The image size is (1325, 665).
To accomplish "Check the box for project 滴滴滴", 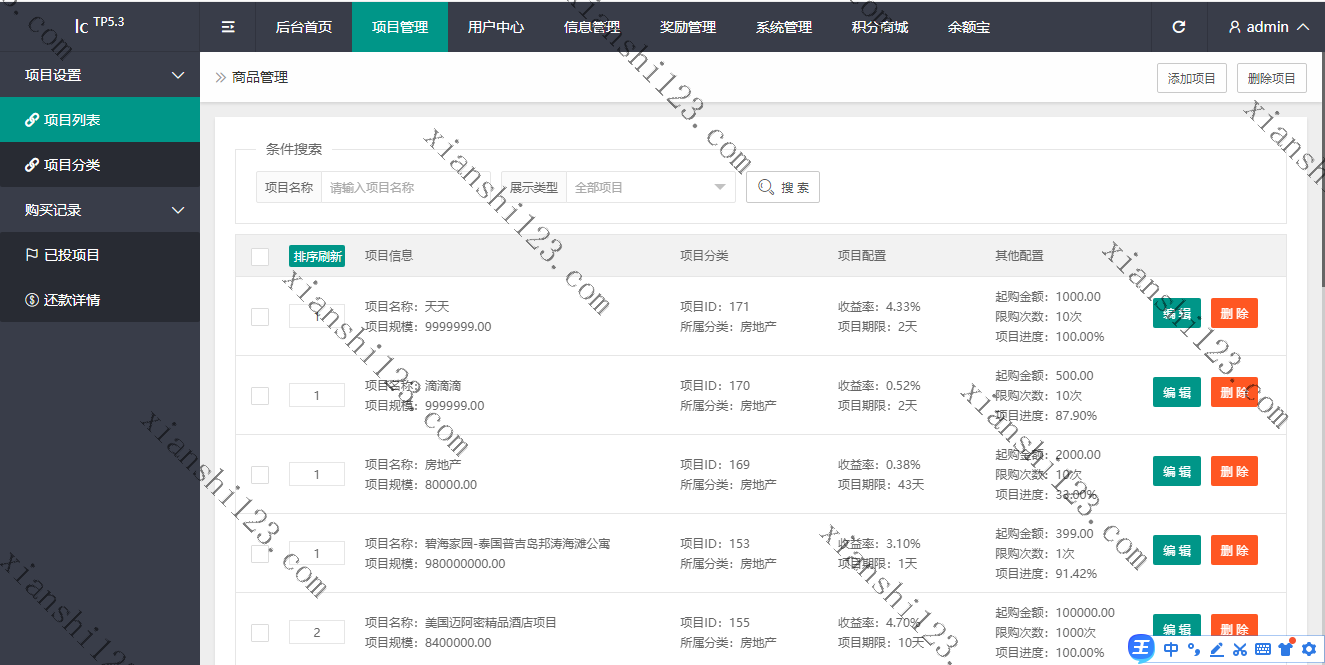I will (x=260, y=396).
